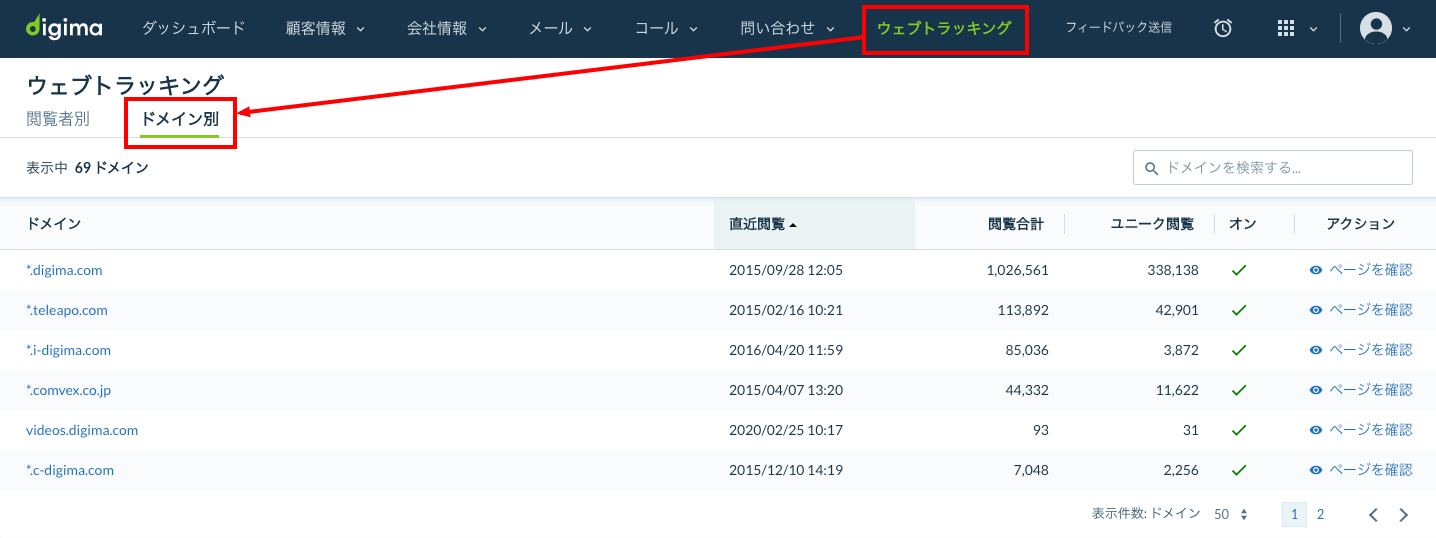Click eye icon in videos.digima.com row
The width and height of the screenshot is (1436, 538).
(1316, 430)
